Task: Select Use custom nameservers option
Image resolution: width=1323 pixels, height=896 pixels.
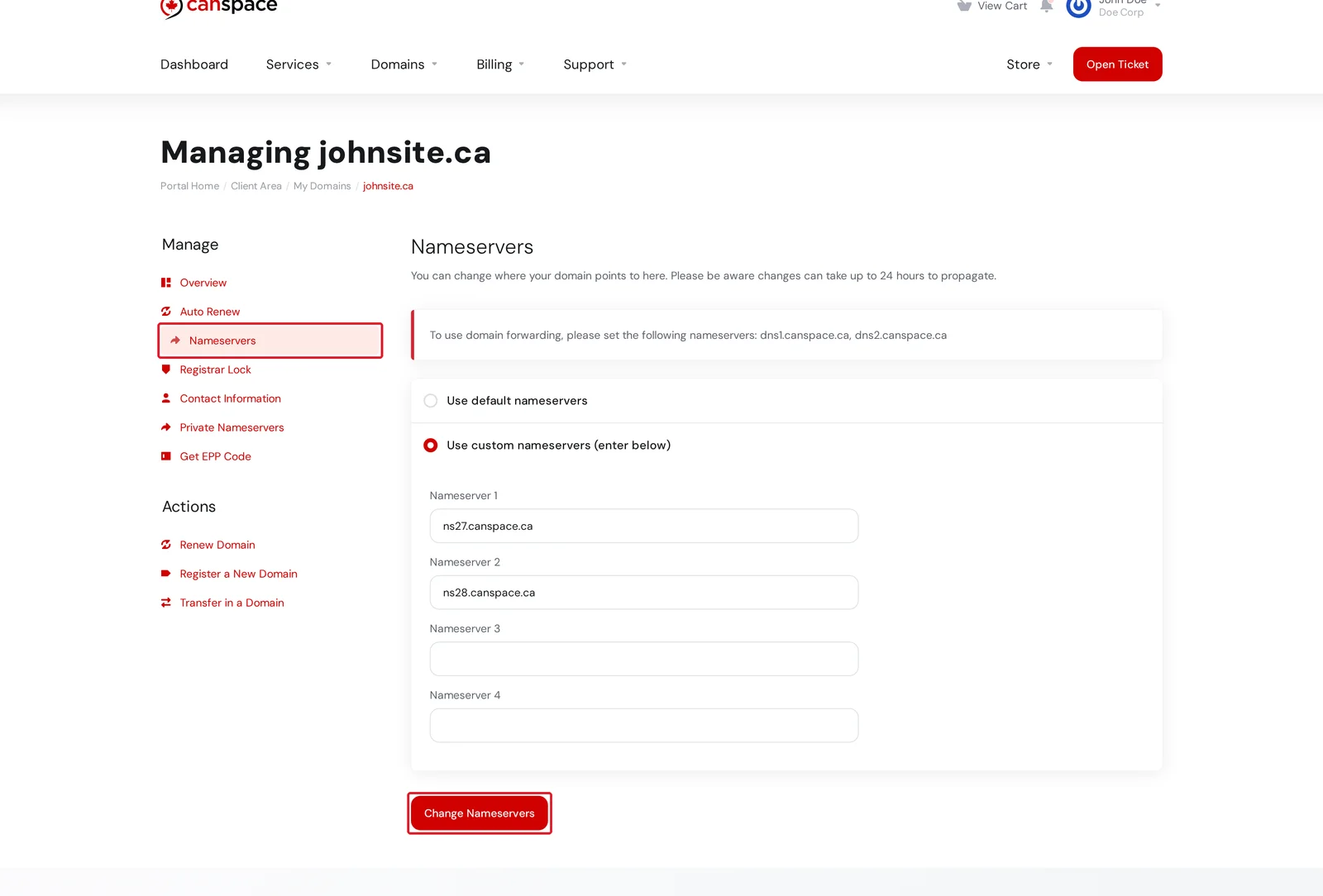Action: (x=431, y=446)
